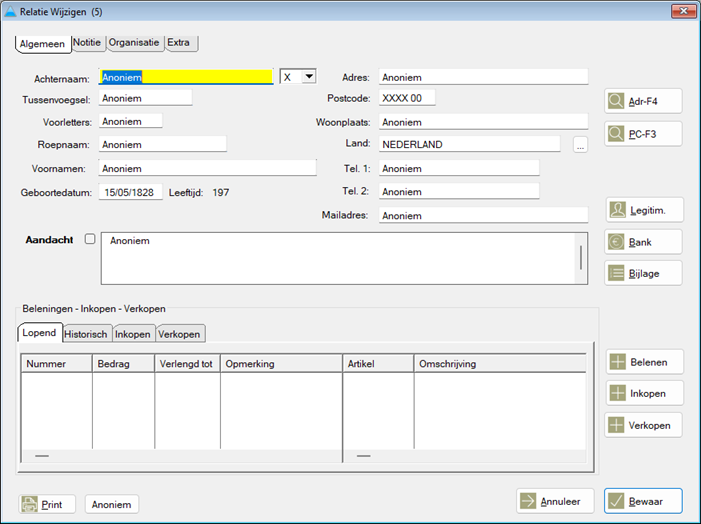Click the Print printer icon
This screenshot has height=524, width=701.
[30, 505]
